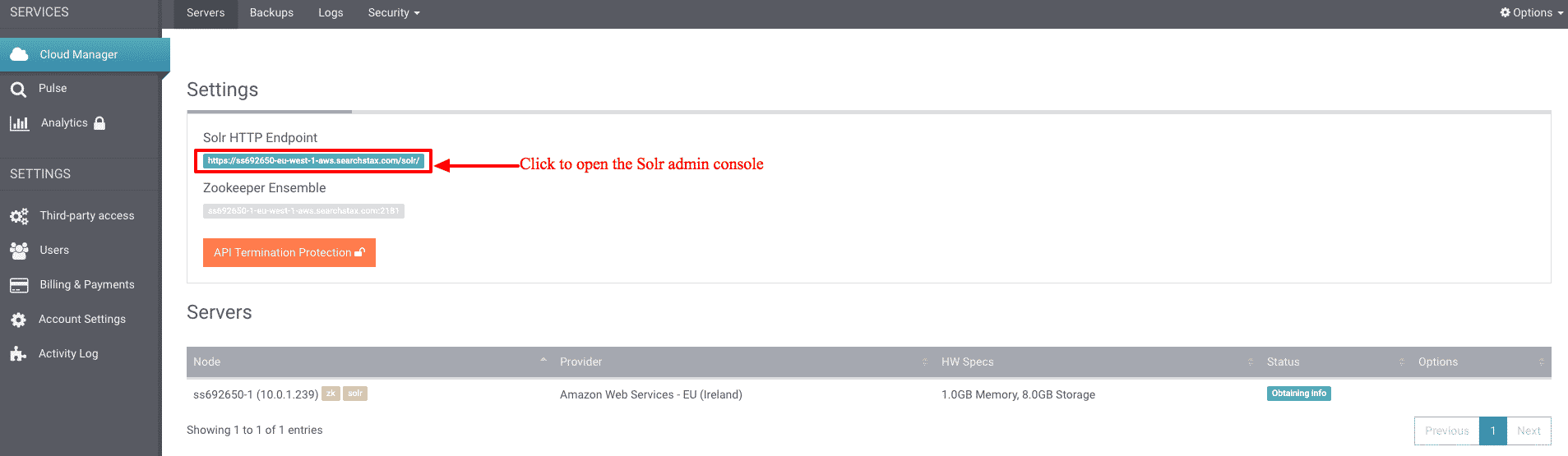Open Cloud Manager cloud icon
This screenshot has height=456, width=1568.
[x=19, y=54]
